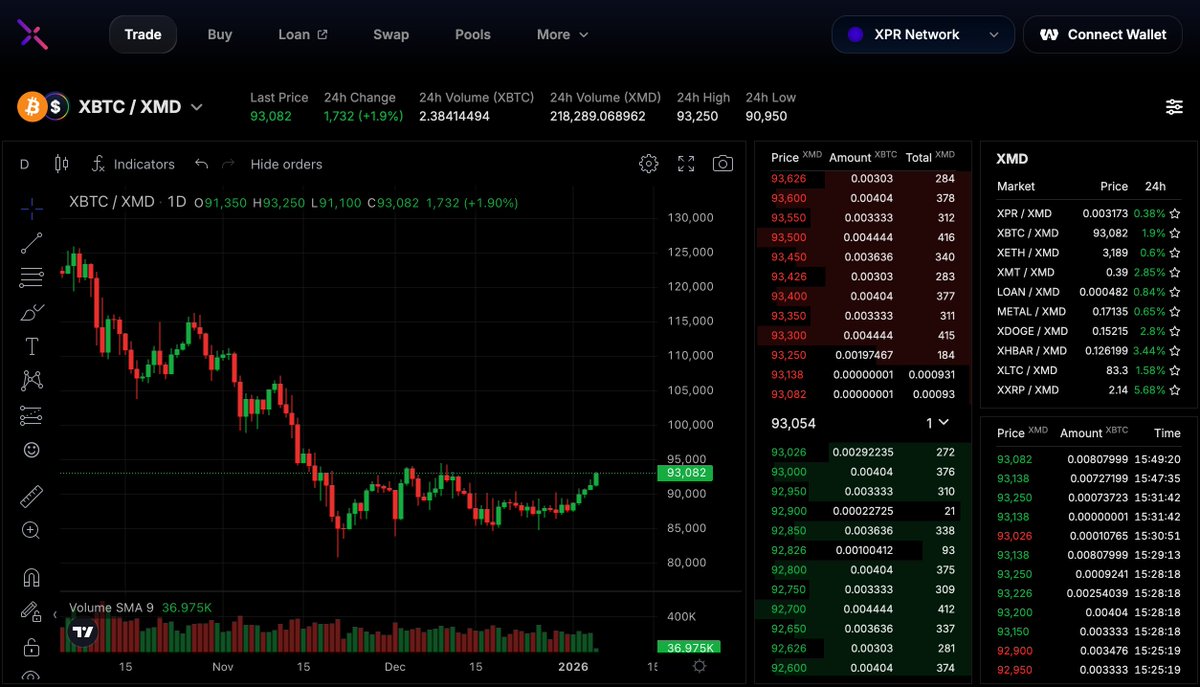Star the XDOGE / XMD market
Image resolution: width=1200 pixels, height=687 pixels.
click(1175, 331)
